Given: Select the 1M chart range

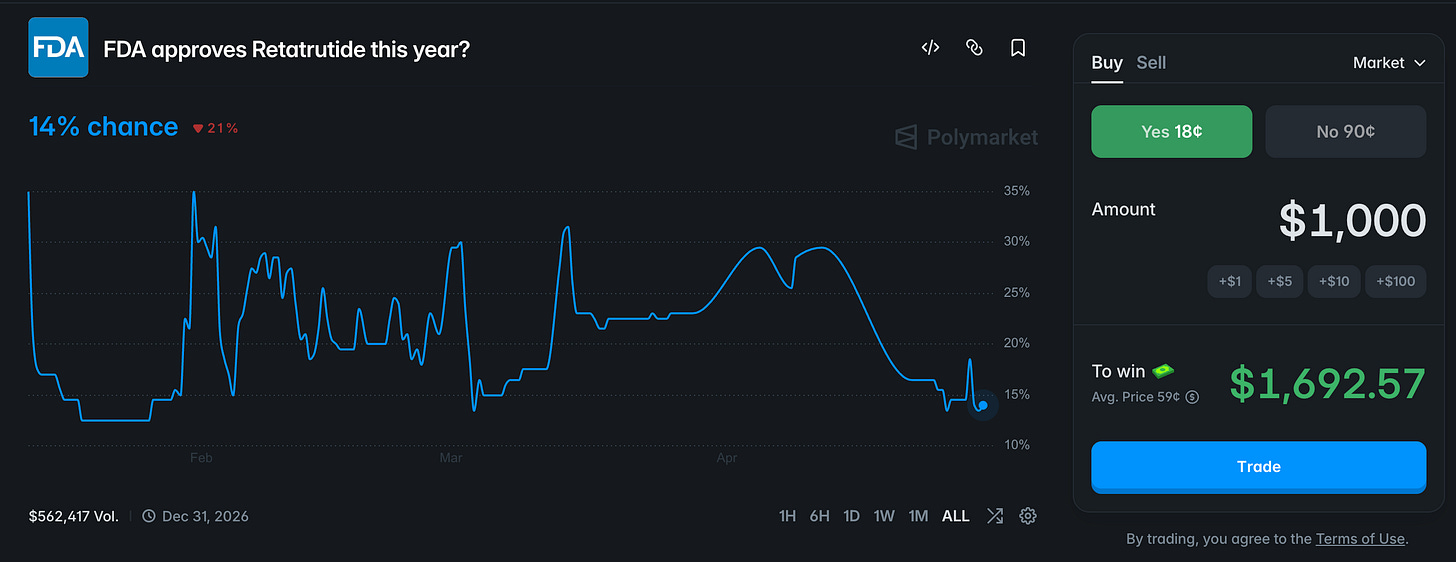Looking at the screenshot, I should [918, 516].
